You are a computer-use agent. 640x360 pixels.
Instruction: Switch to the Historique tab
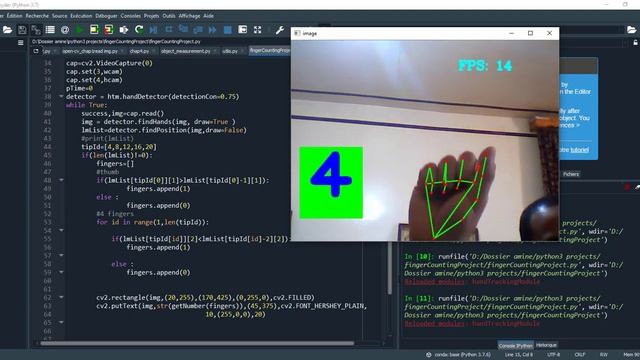(x=547, y=345)
